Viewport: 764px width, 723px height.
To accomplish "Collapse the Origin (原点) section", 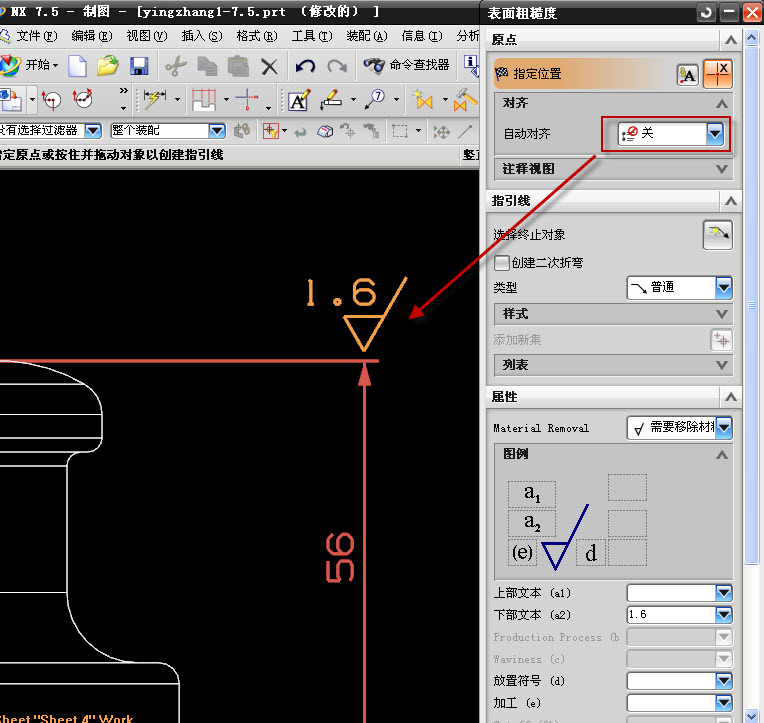I will point(730,40).
